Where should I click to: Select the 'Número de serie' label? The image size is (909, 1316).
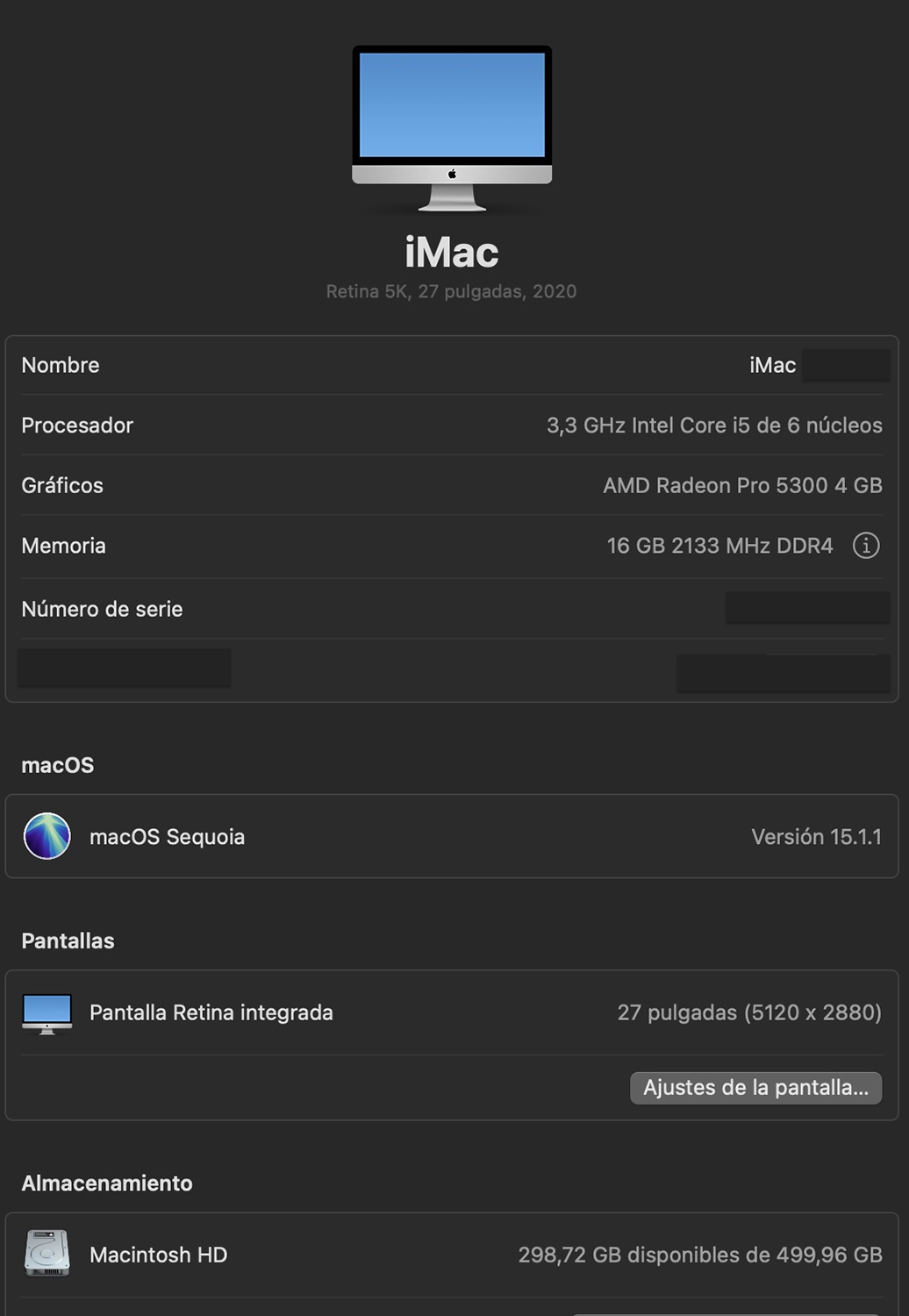tap(102, 609)
